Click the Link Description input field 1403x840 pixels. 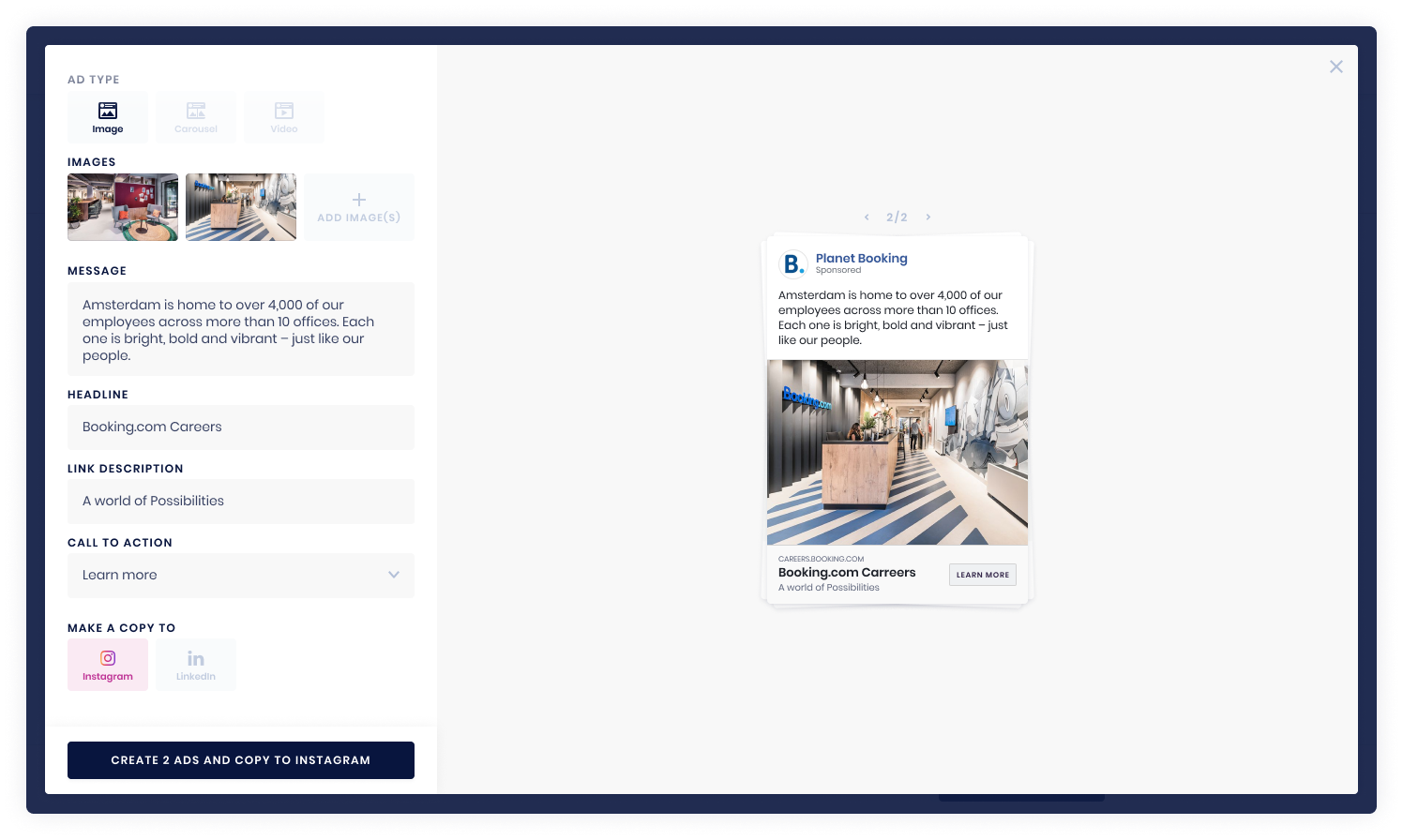click(241, 502)
